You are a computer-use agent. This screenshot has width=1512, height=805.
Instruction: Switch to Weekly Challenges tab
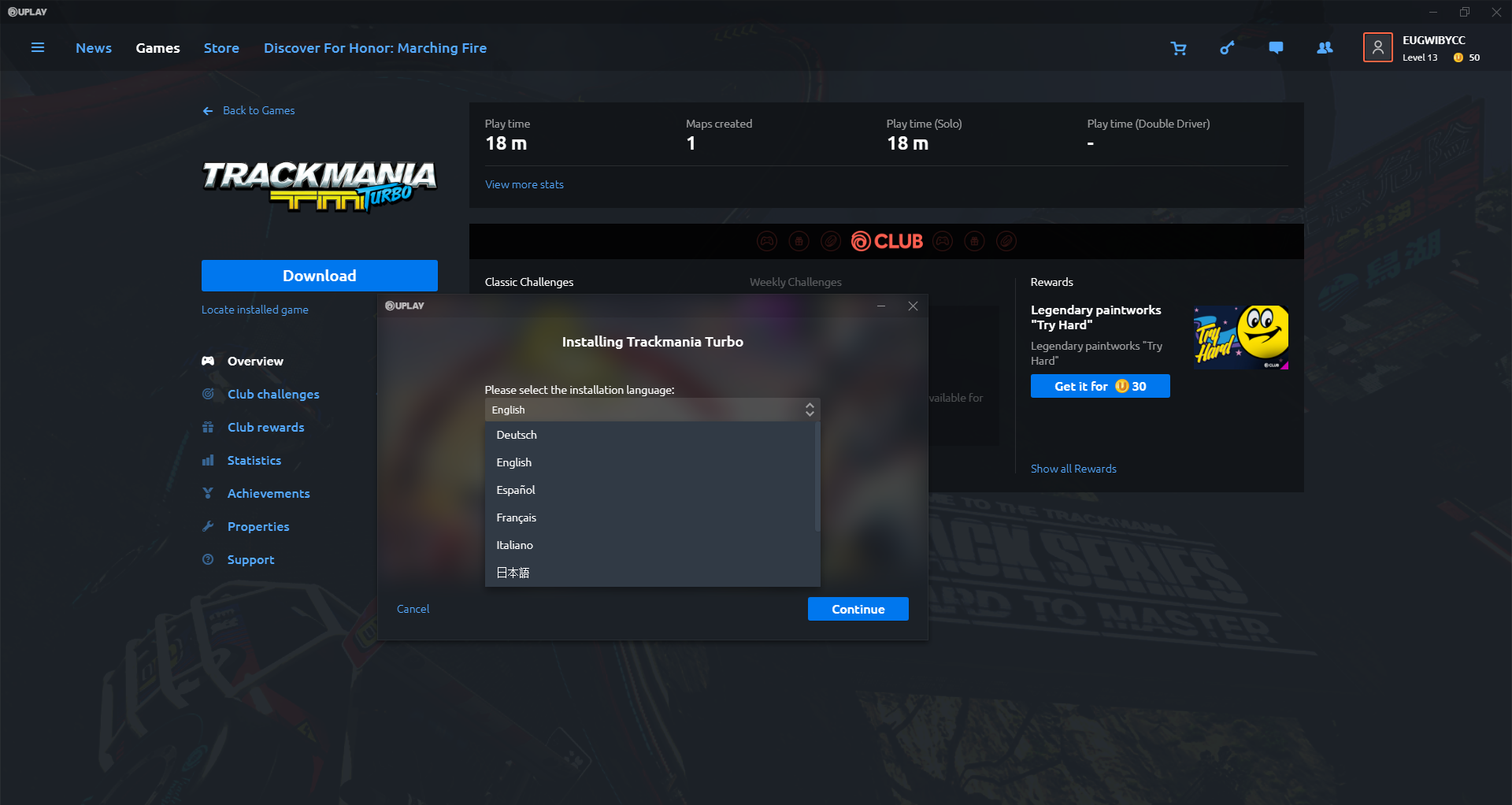pyautogui.click(x=795, y=282)
